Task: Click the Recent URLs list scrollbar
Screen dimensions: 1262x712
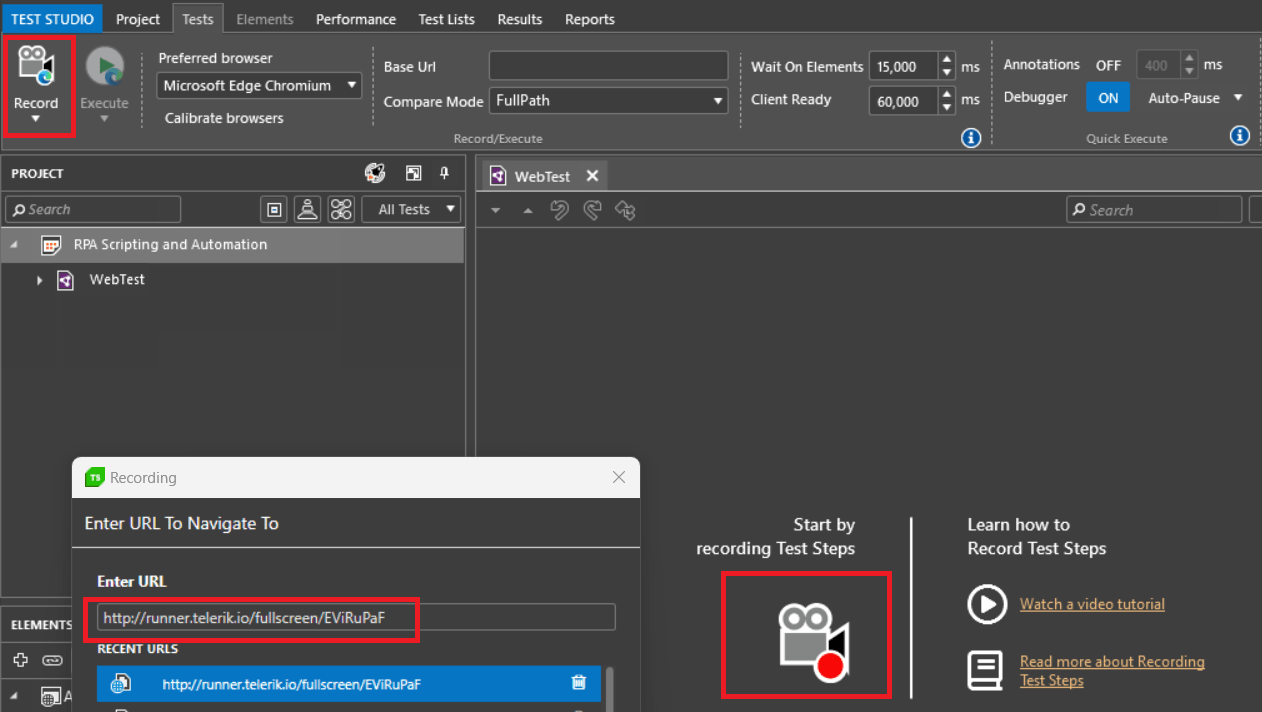Action: coord(609,689)
